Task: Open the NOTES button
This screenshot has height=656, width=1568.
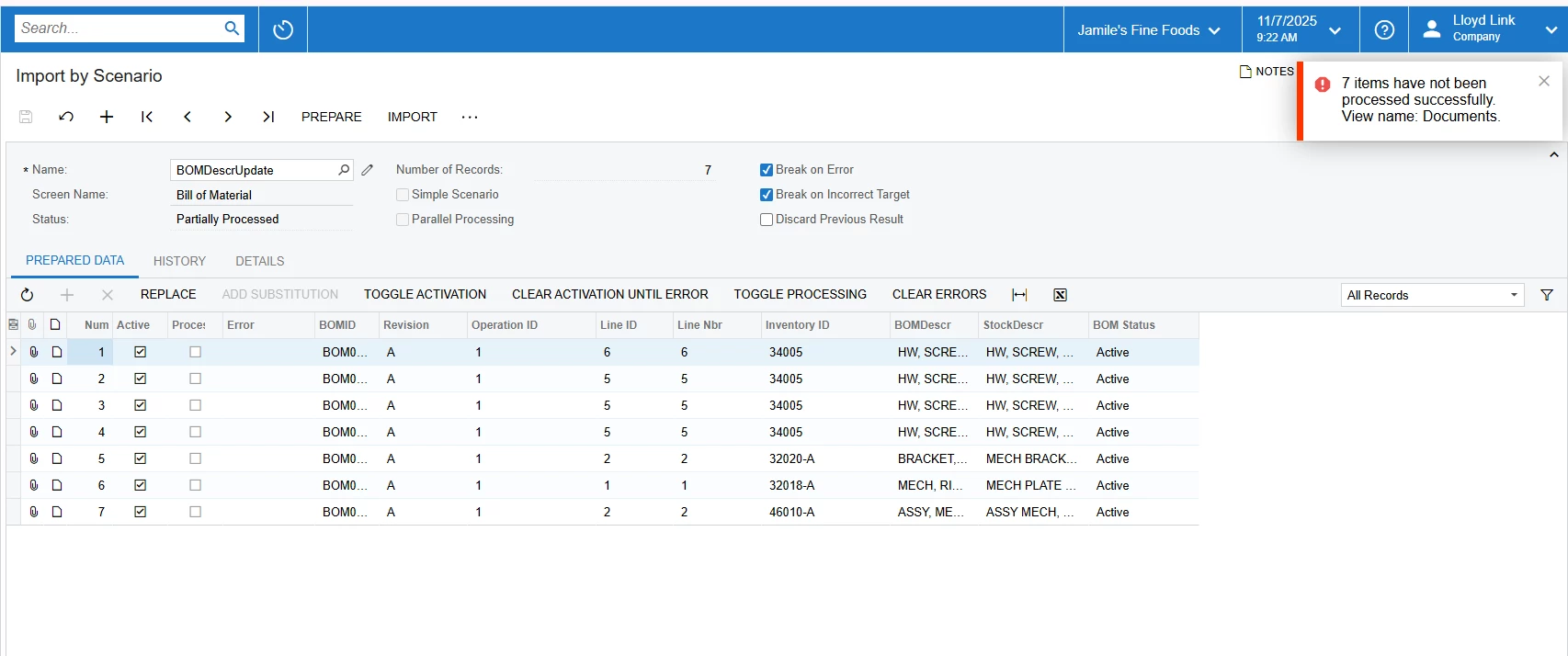Action: [1267, 72]
